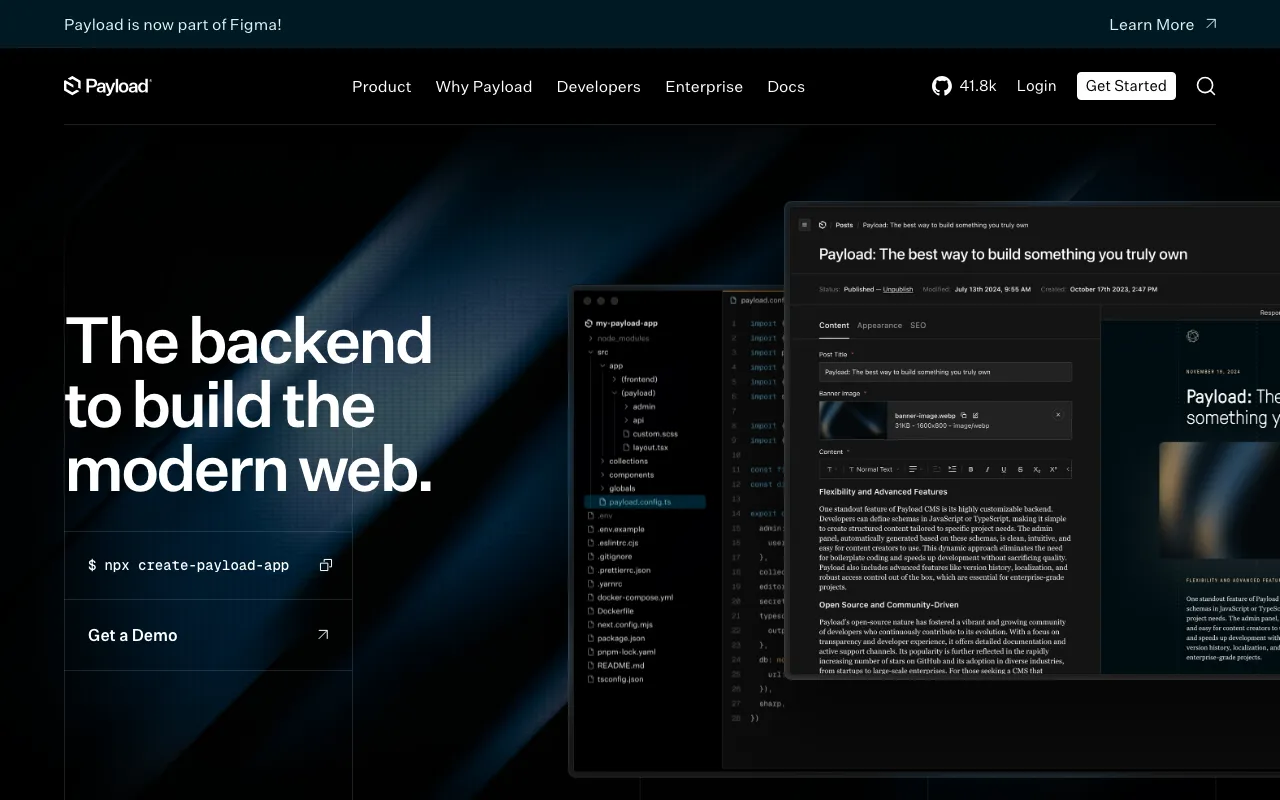Click the Payload logo in the navbar
This screenshot has height=800, width=1280.
107,86
